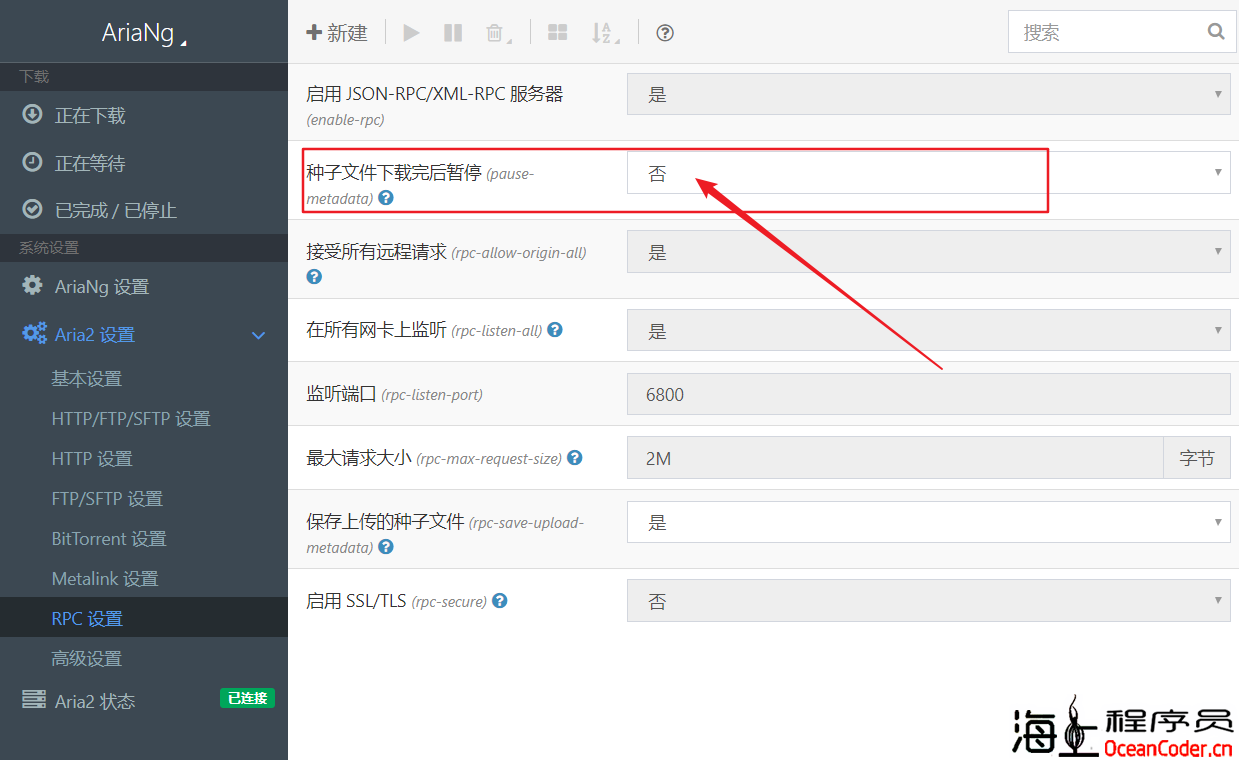Click the 新建 new task button
Viewport: 1239px width, 760px height.
(337, 33)
